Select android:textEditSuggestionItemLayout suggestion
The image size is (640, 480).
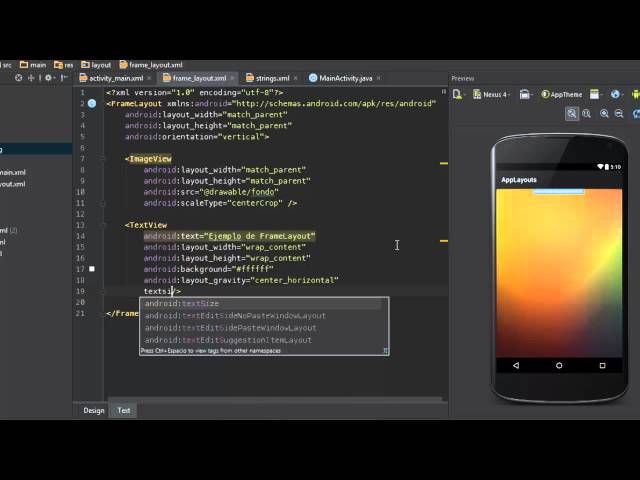[261, 340]
